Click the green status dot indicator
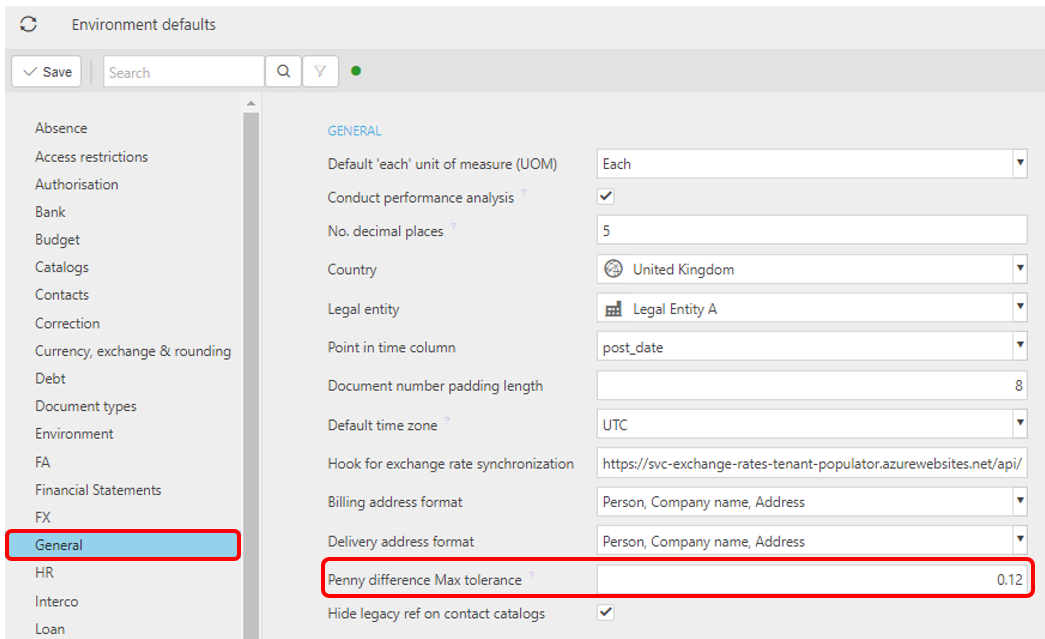 point(356,71)
